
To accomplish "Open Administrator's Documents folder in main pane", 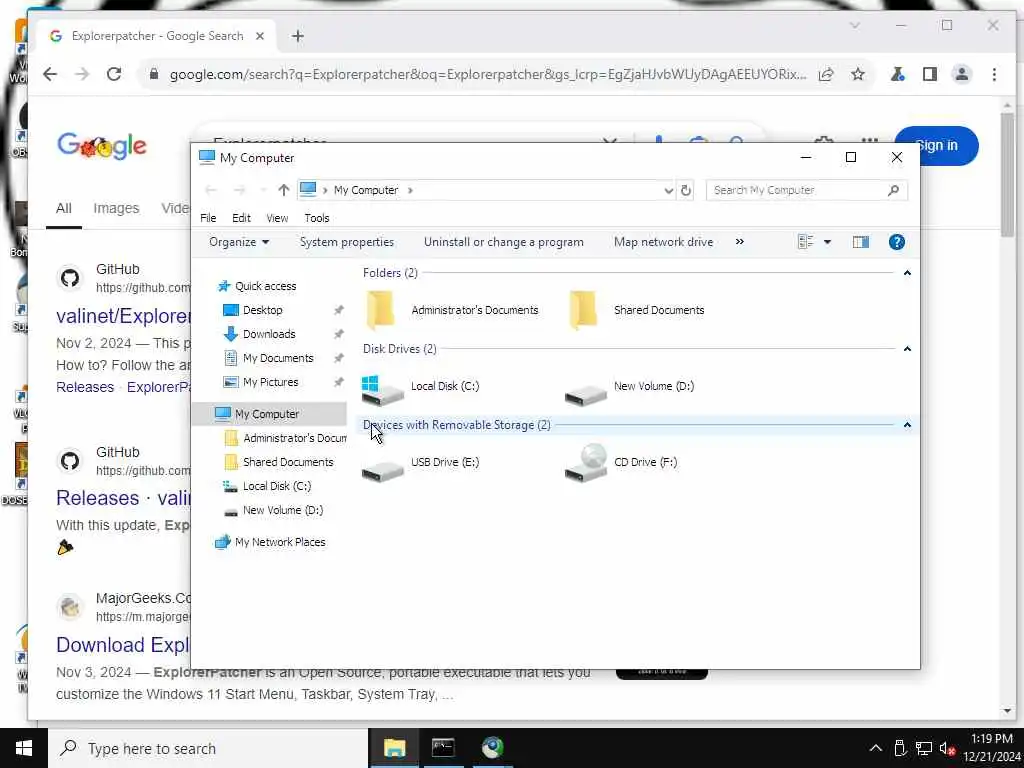I will click(379, 310).
